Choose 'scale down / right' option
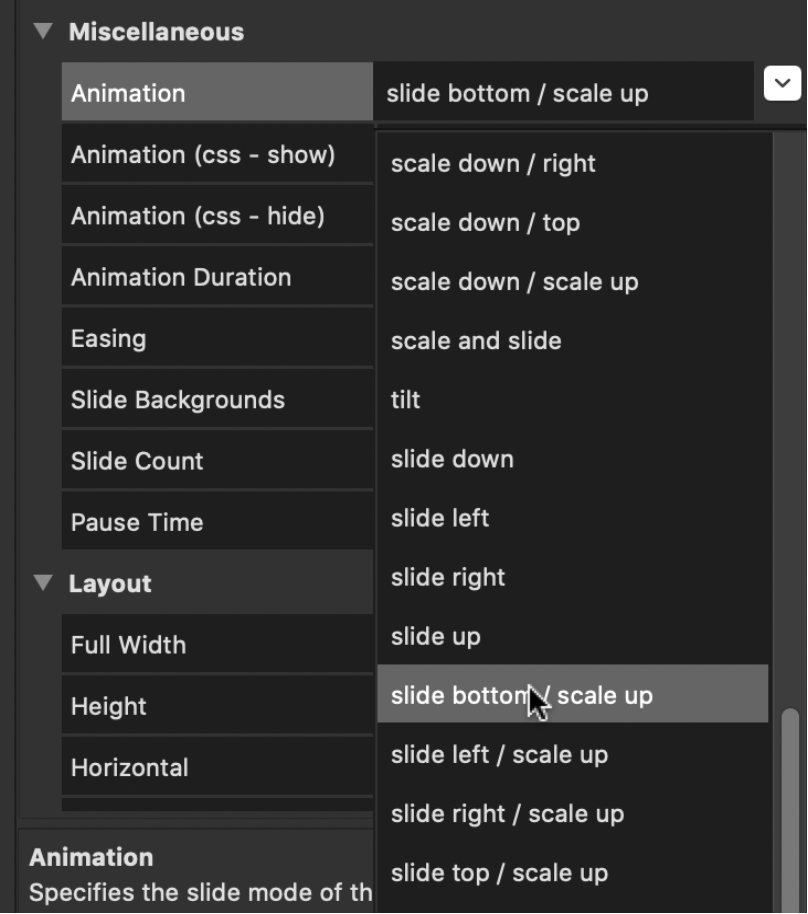The height and width of the screenshot is (914, 808). tap(572, 164)
